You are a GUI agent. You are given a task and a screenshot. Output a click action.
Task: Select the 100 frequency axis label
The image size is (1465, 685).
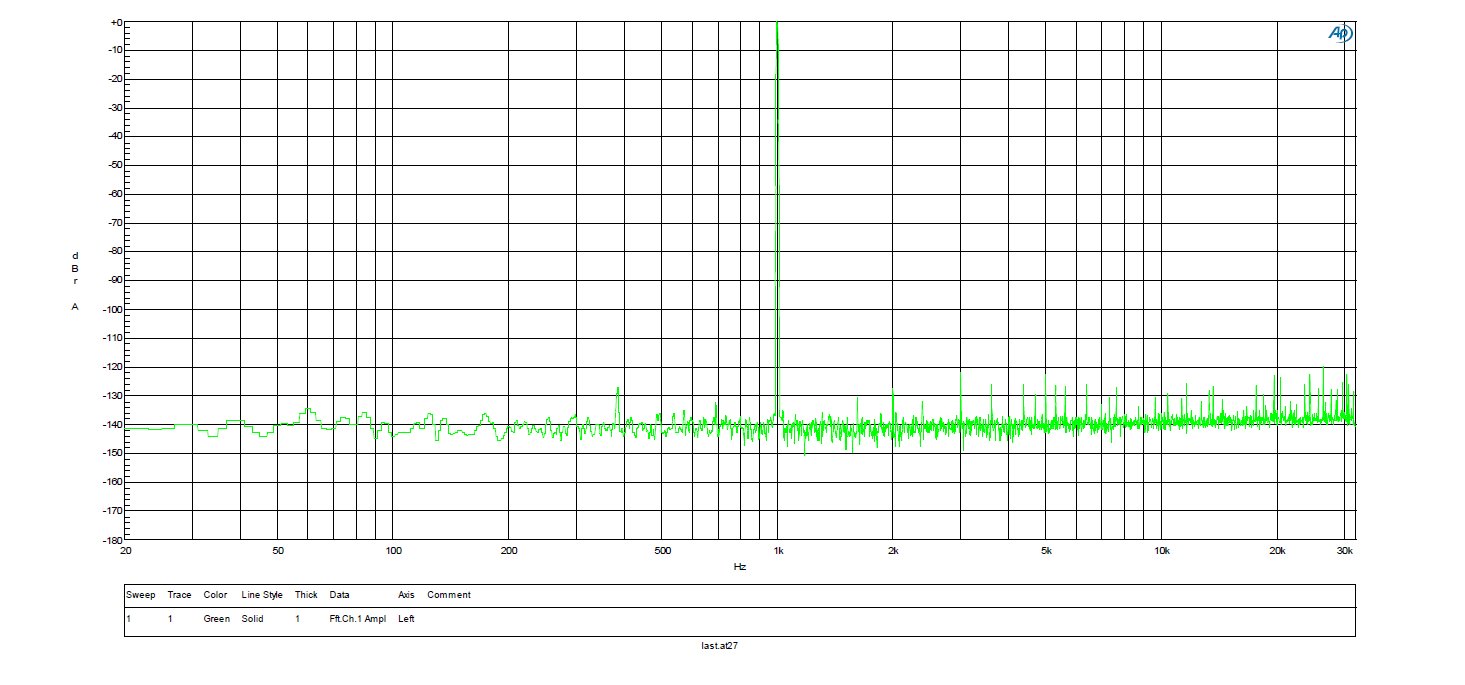[x=393, y=551]
